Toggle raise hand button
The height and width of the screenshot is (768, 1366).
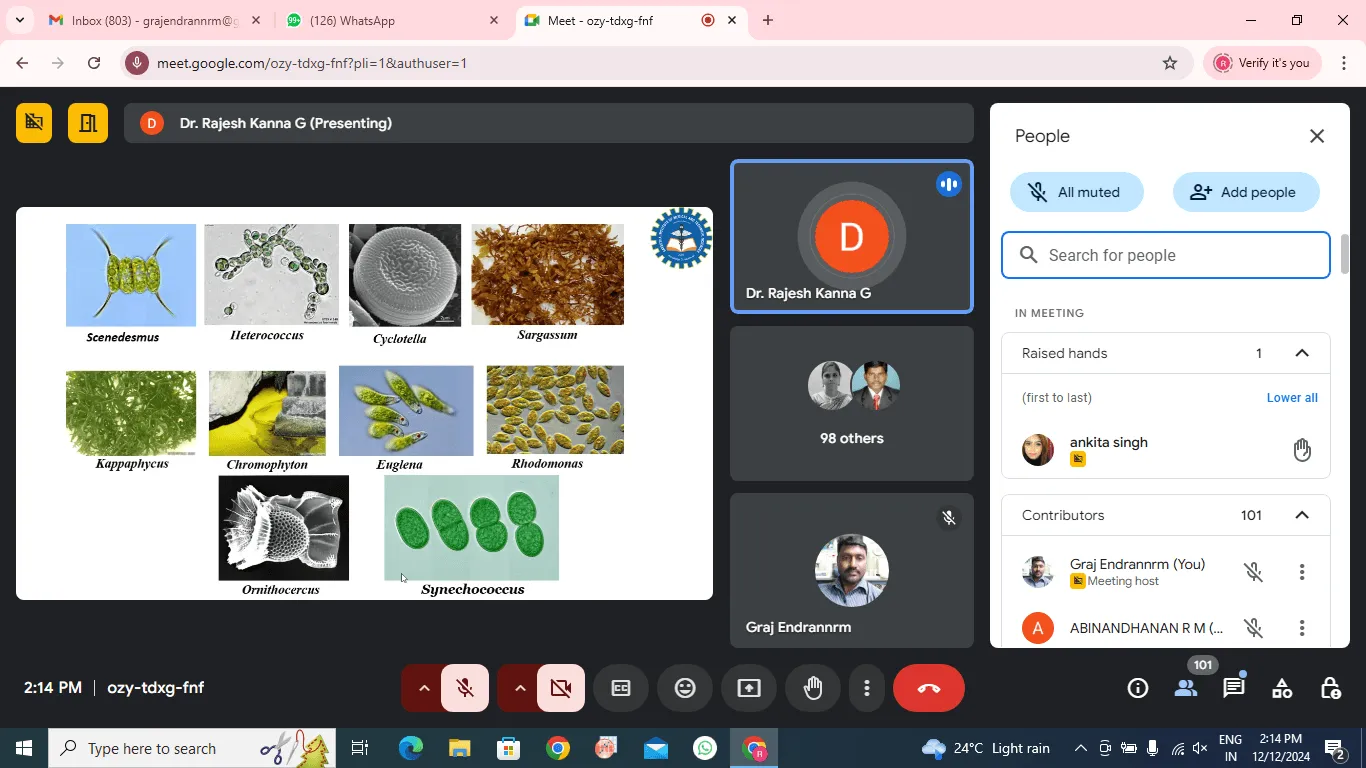click(813, 688)
